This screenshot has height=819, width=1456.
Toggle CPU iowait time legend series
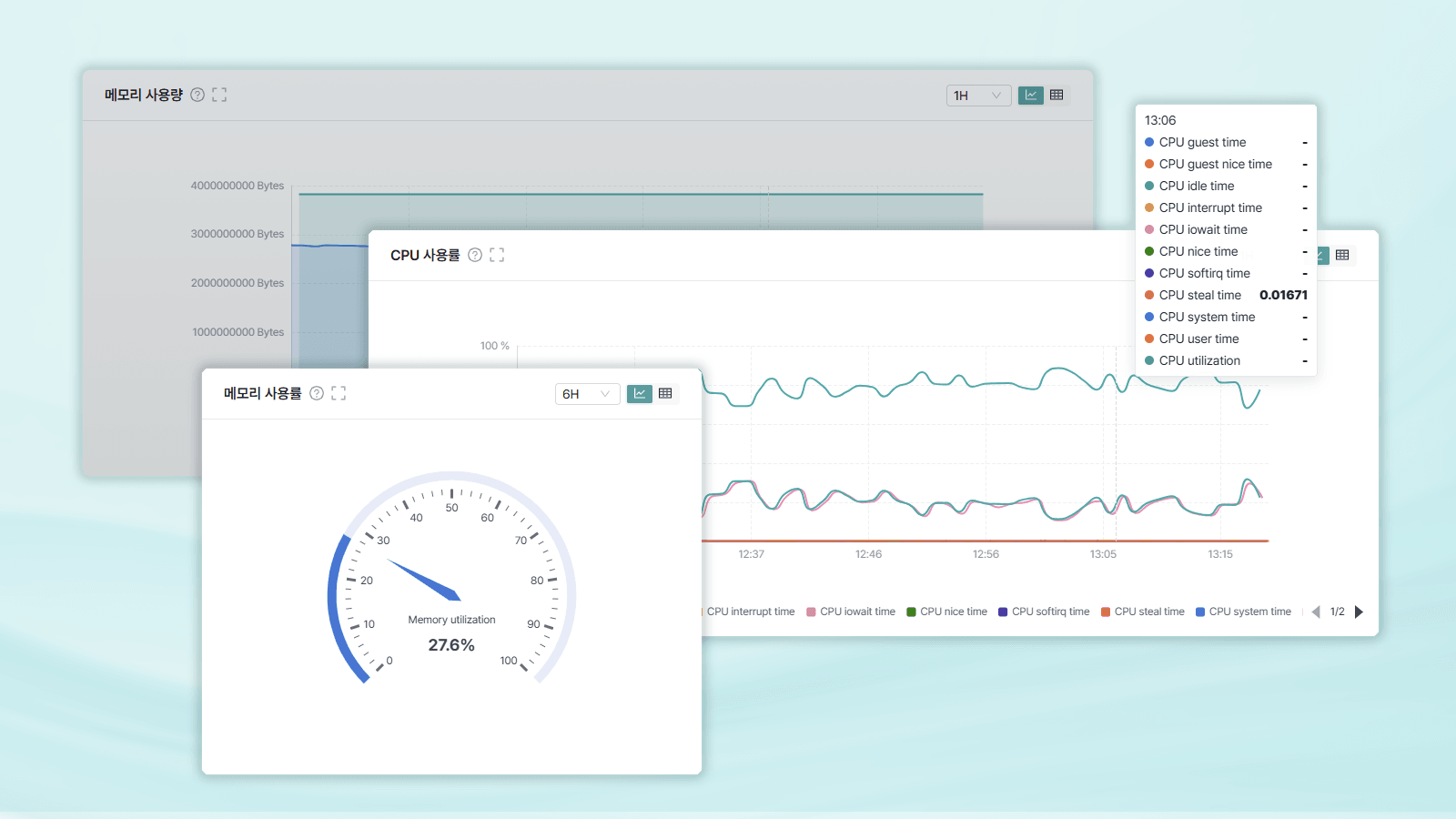click(851, 612)
